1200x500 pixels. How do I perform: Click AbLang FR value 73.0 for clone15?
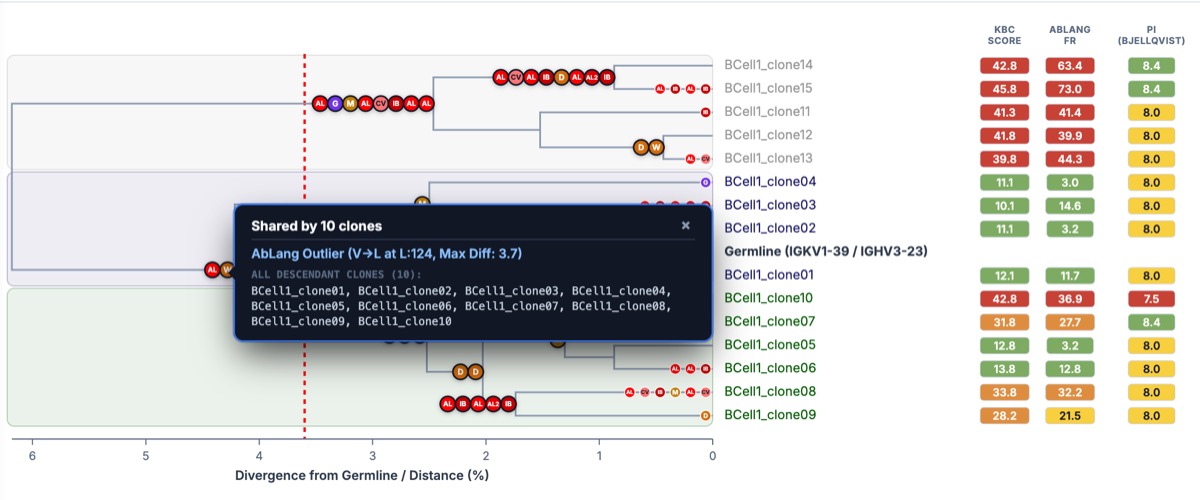tap(1071, 88)
